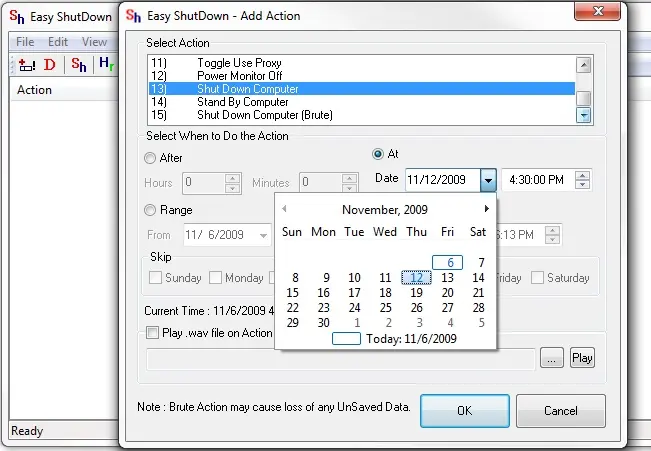Click the browse (...) button for wav file
651x451 pixels.
point(551,358)
